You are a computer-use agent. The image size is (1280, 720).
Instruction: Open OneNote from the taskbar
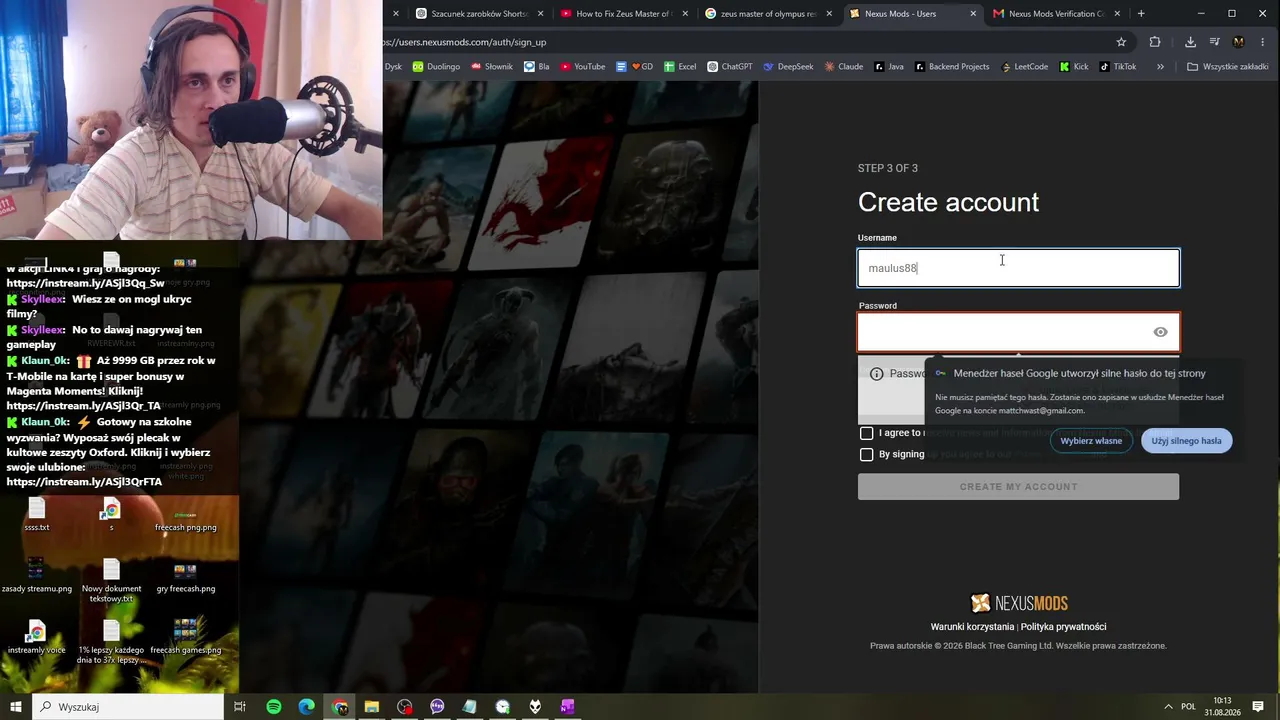[567, 707]
